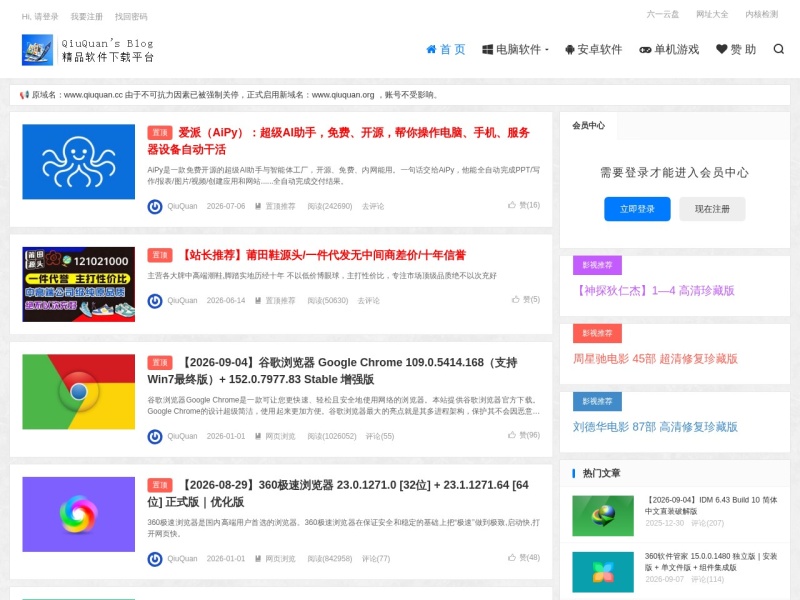The width and height of the screenshot is (800, 600).
Task: Click 请登录 link at top left
Action: click(46, 17)
